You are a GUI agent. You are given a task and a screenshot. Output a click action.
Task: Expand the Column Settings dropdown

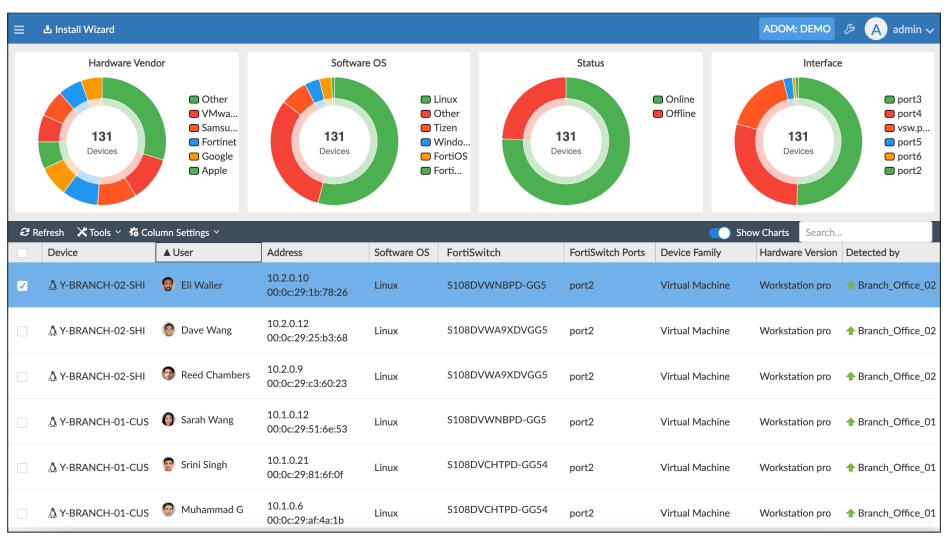[x=217, y=232]
